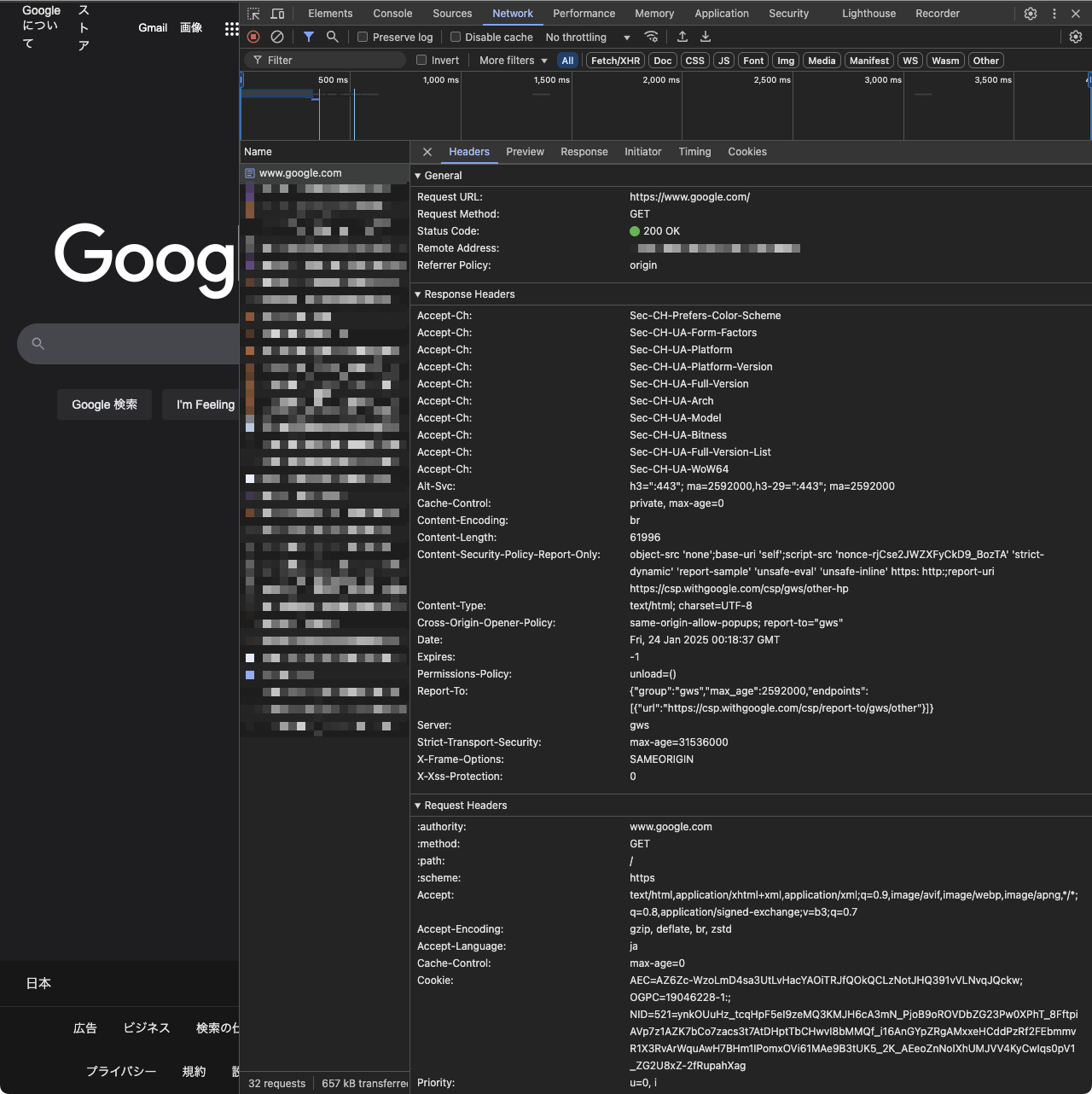Click the search magnifier in Google box

pyautogui.click(x=38, y=343)
